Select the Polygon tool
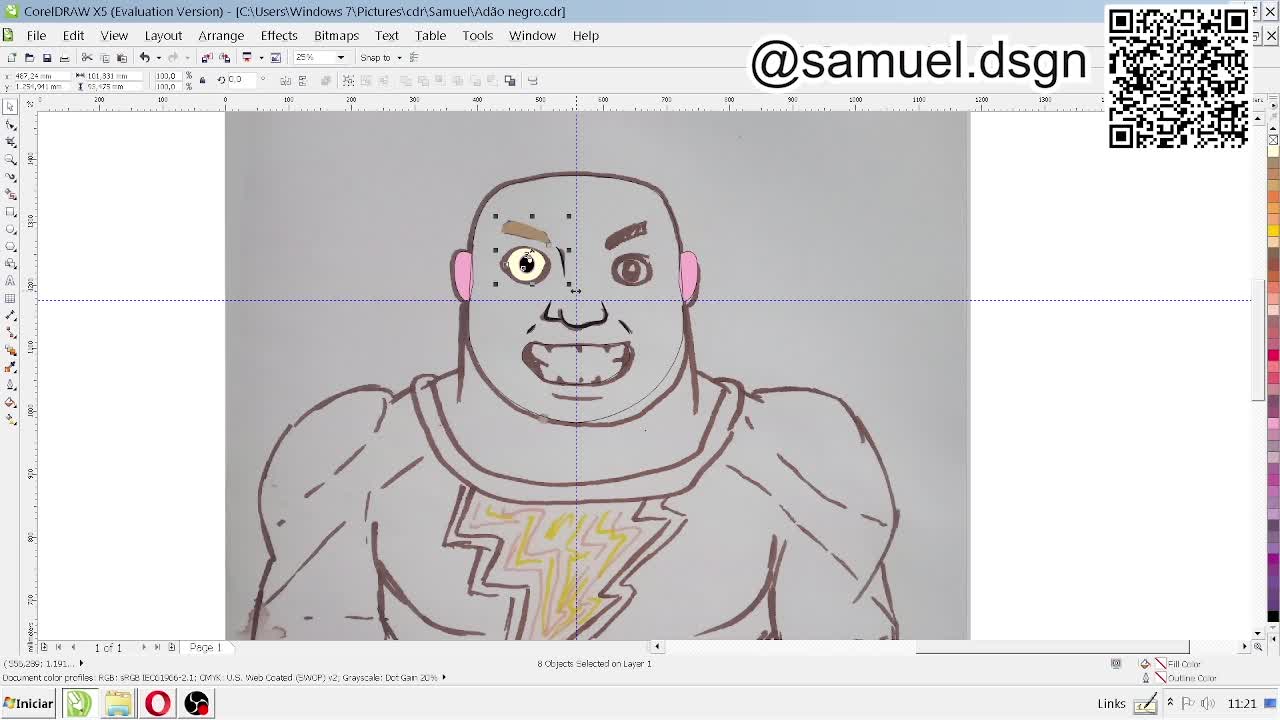 pos(11,246)
